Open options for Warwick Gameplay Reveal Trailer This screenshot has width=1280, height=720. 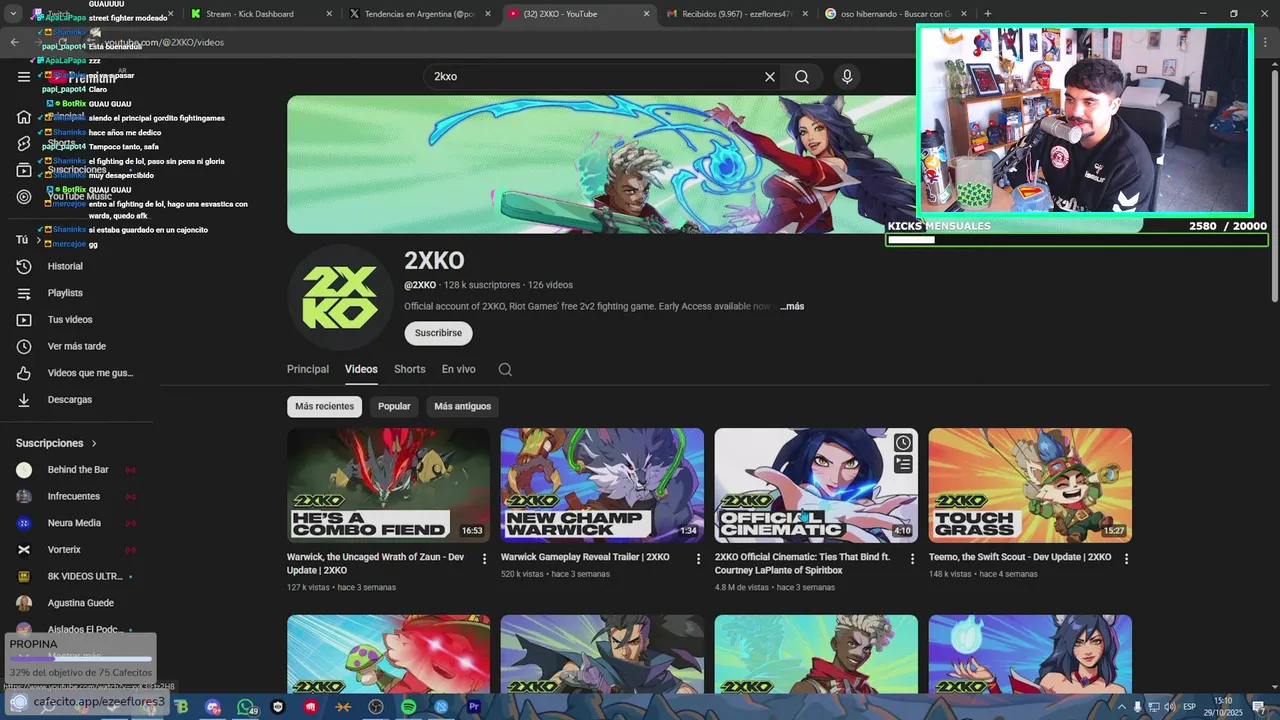[x=699, y=559]
